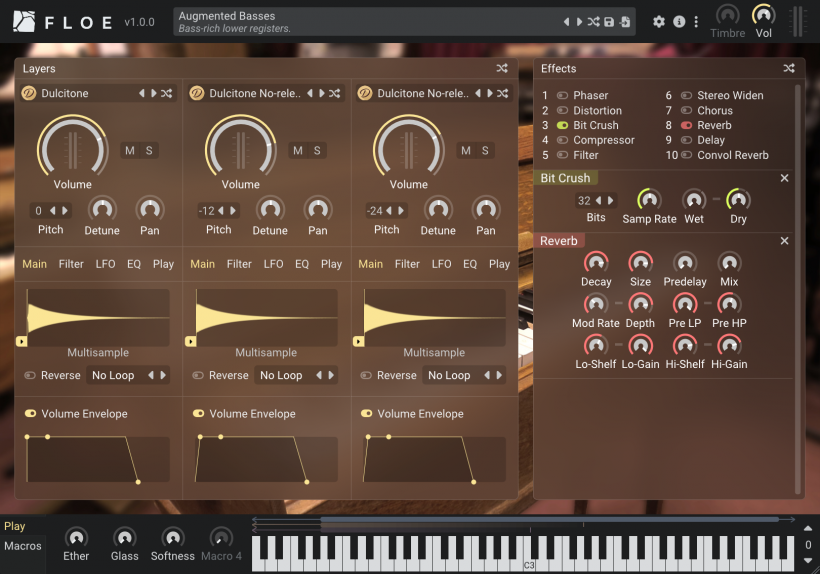820x574 pixels.
Task: Remove the Reverb effect panel
Action: click(784, 241)
